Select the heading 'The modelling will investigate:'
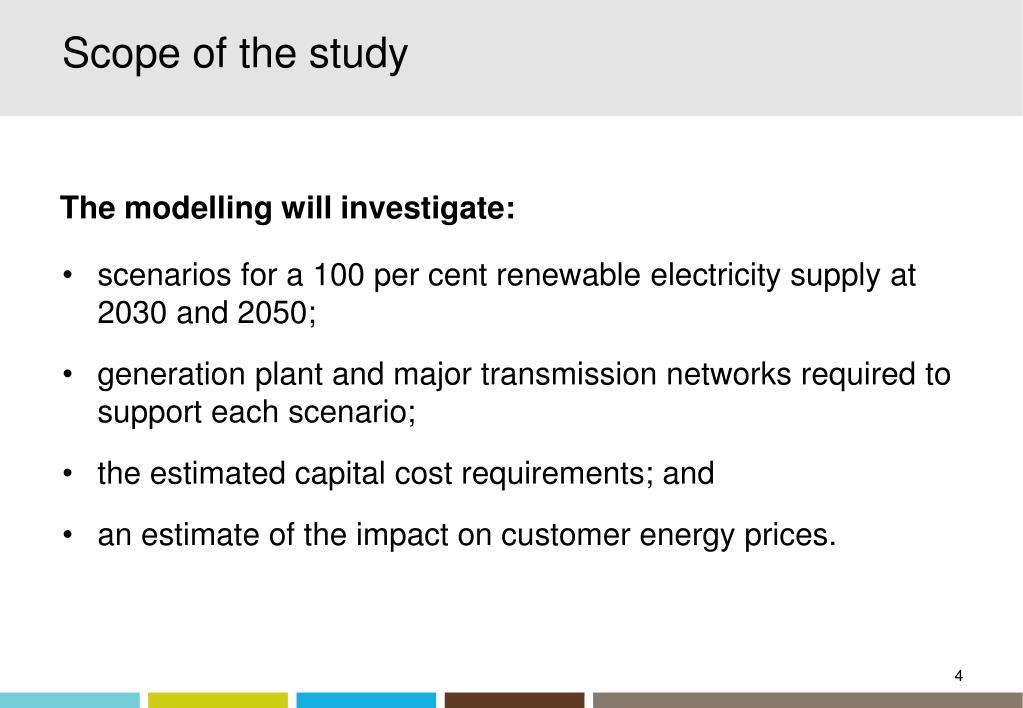Viewport: 1023px width, 708px height. coord(288,208)
